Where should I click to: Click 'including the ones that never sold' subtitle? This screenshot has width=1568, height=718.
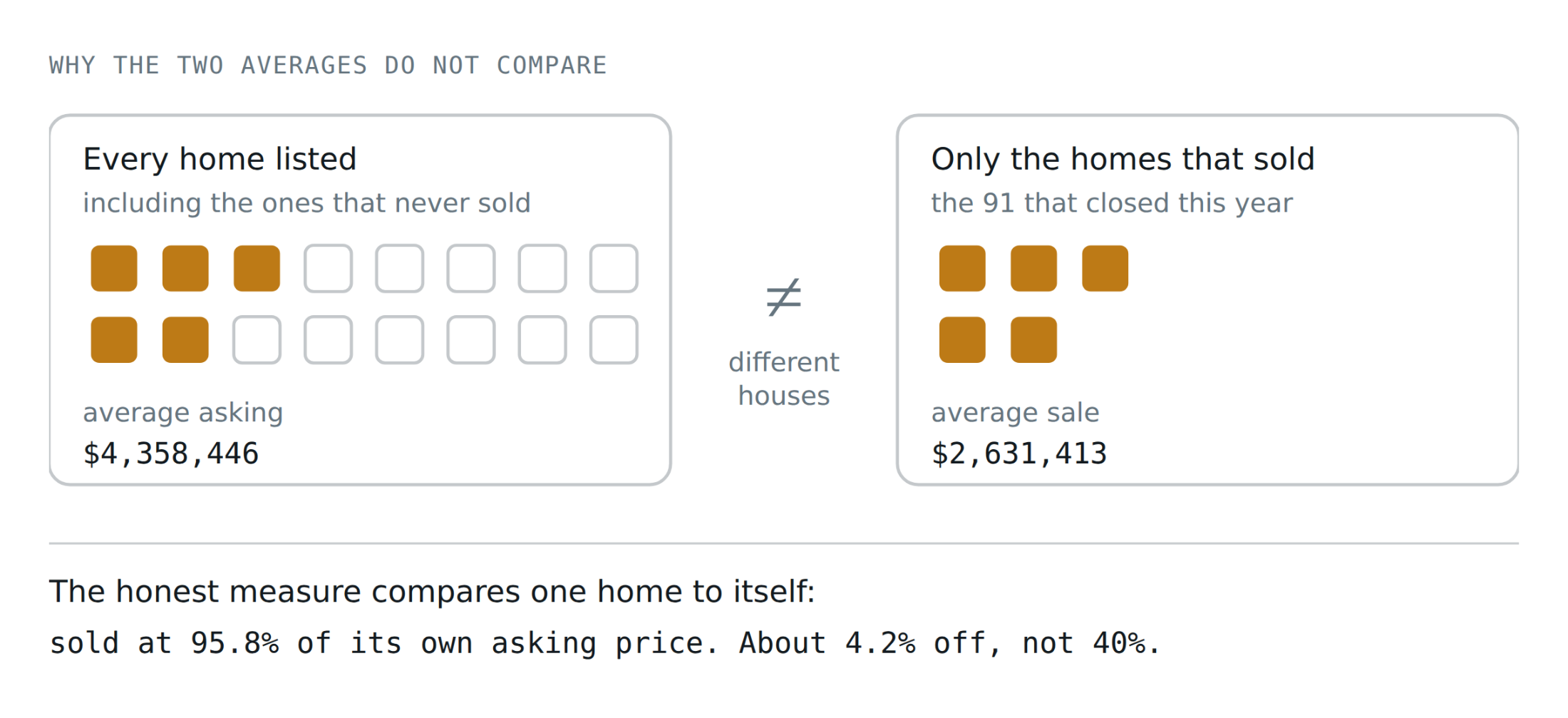click(306, 203)
